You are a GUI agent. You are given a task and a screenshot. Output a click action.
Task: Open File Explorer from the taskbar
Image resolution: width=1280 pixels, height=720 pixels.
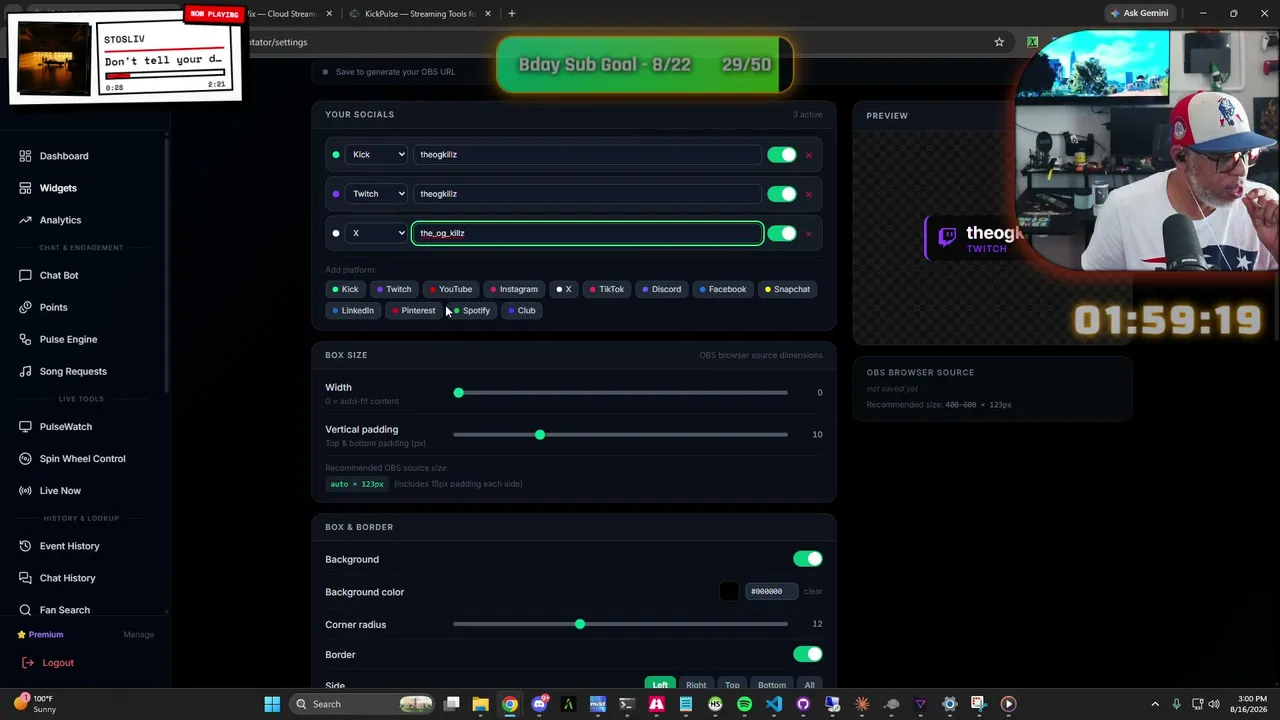click(481, 704)
